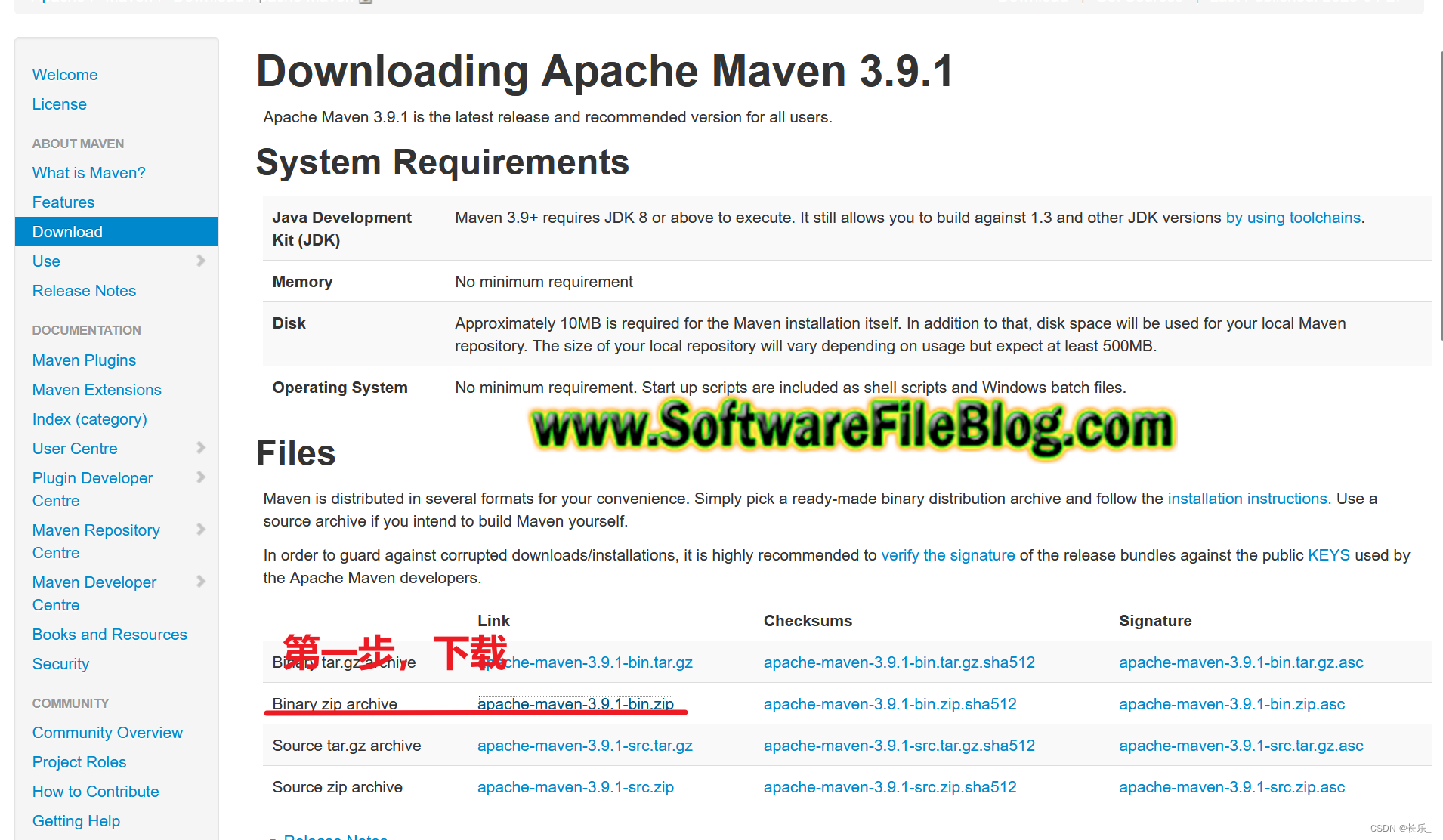Expand the Use submenu chevron
1443x840 pixels.
click(201, 261)
